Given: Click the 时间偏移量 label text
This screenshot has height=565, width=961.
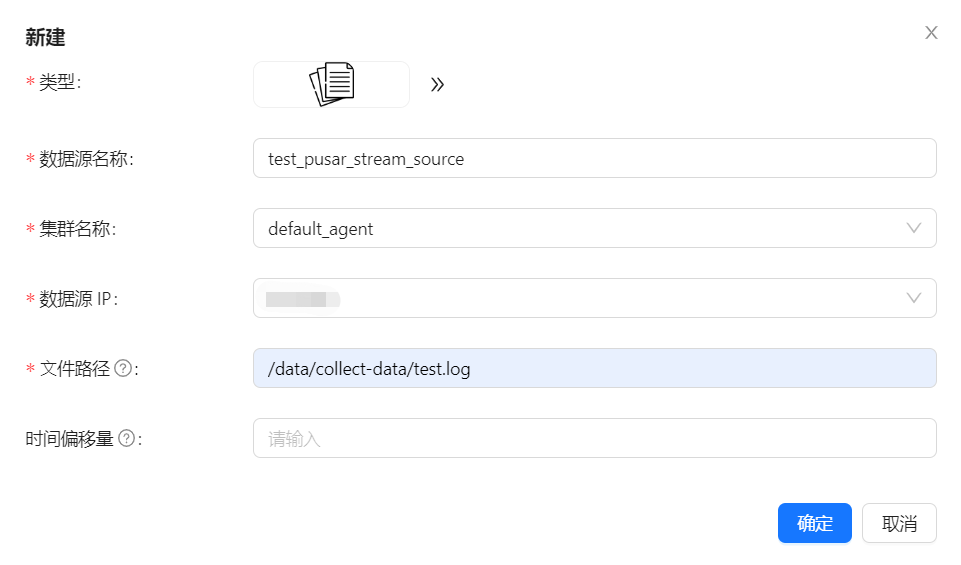Looking at the screenshot, I should pos(70,439).
